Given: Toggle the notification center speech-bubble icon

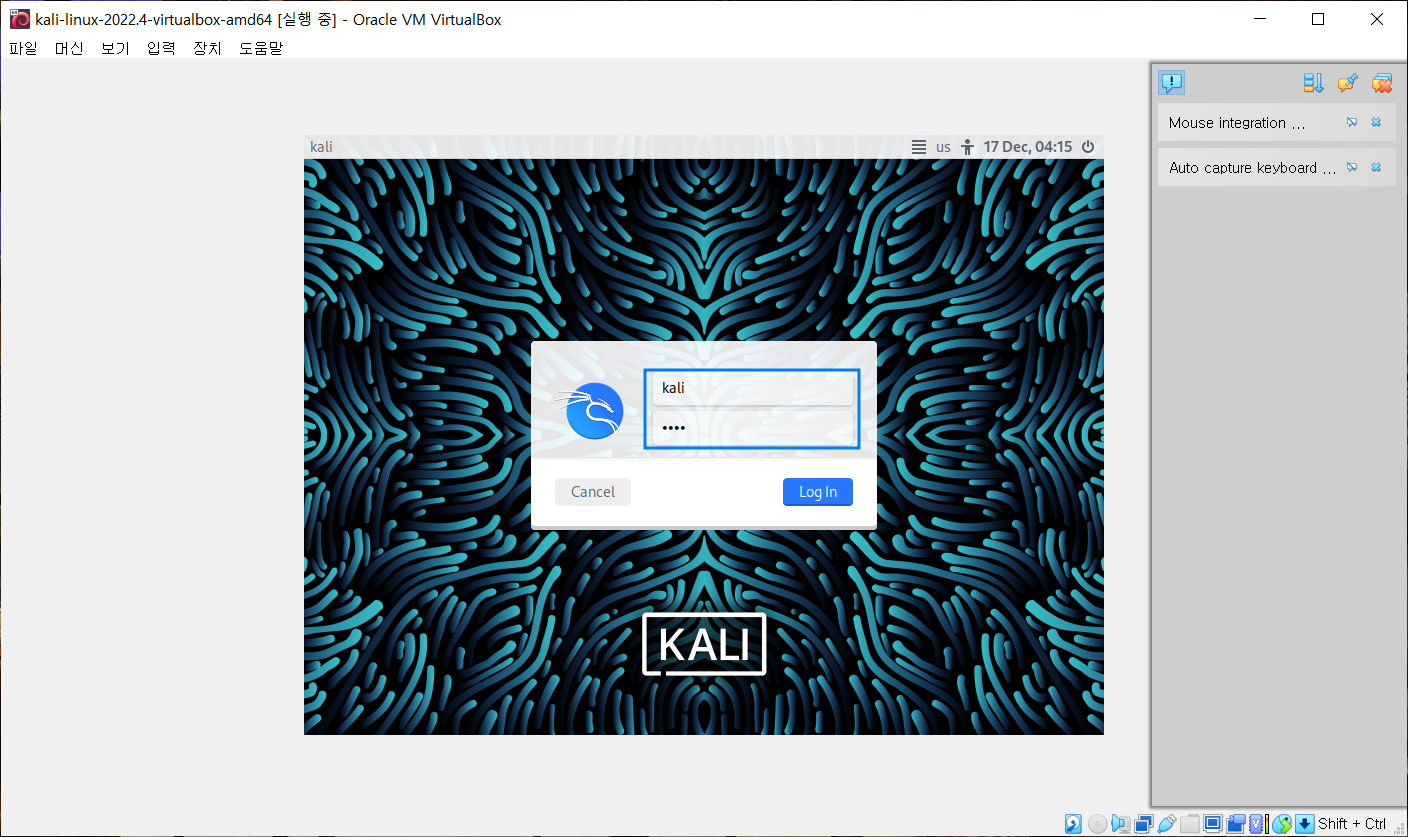Looking at the screenshot, I should pyautogui.click(x=1172, y=82).
